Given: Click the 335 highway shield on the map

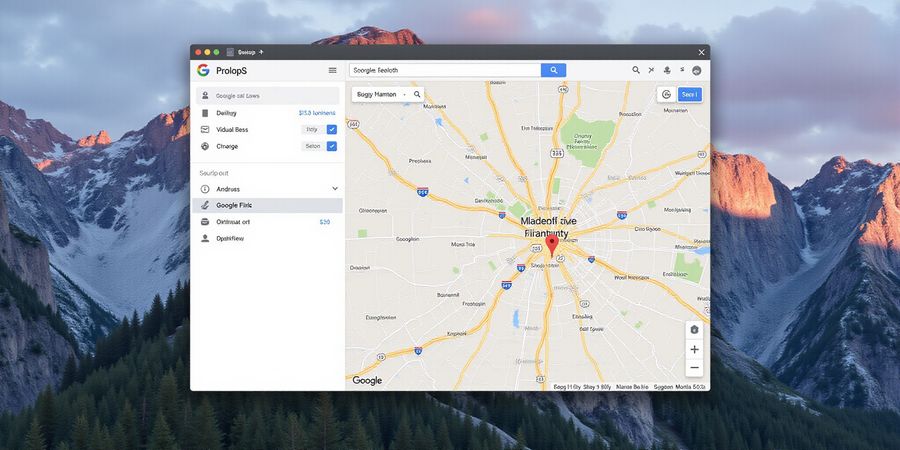Looking at the screenshot, I should point(556,153).
